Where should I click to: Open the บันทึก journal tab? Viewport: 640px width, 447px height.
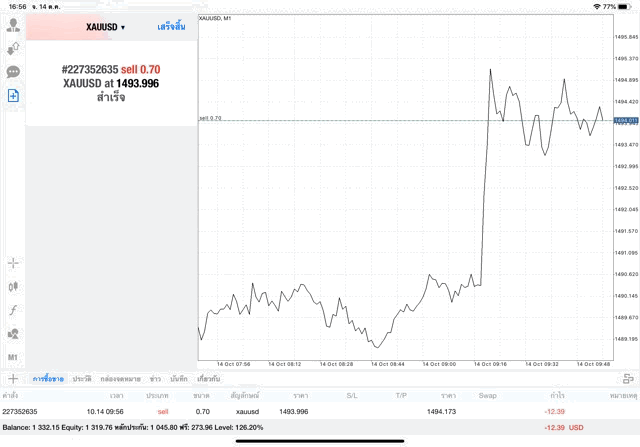(179, 379)
